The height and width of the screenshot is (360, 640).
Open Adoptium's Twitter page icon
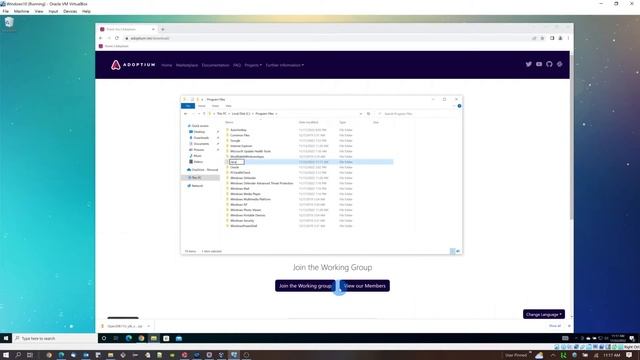pos(529,64)
